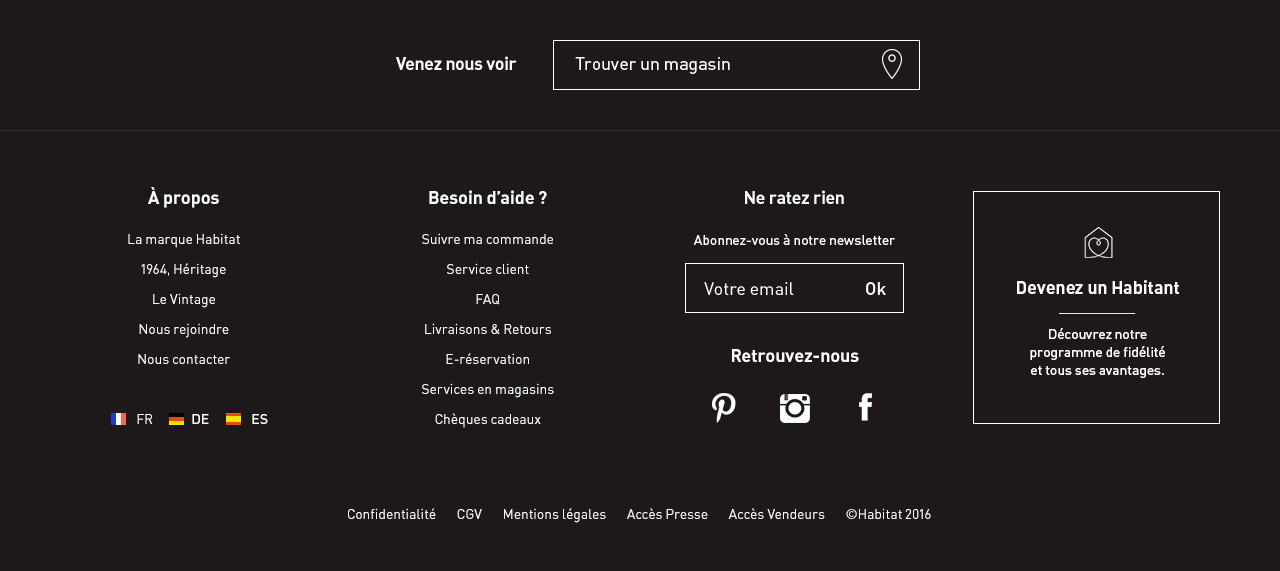
Task: Open the Pinterest social icon
Action: (x=723, y=408)
